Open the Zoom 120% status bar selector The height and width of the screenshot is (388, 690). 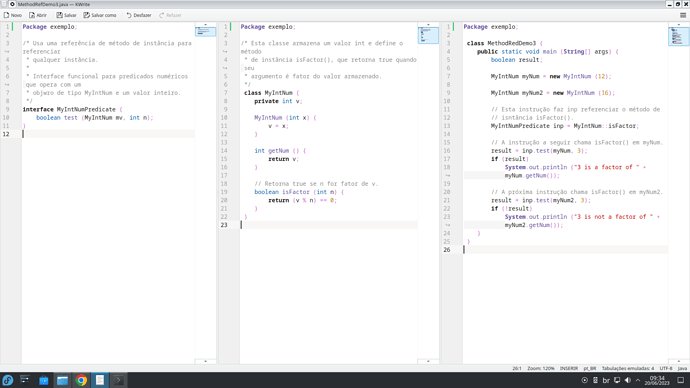[540, 368]
